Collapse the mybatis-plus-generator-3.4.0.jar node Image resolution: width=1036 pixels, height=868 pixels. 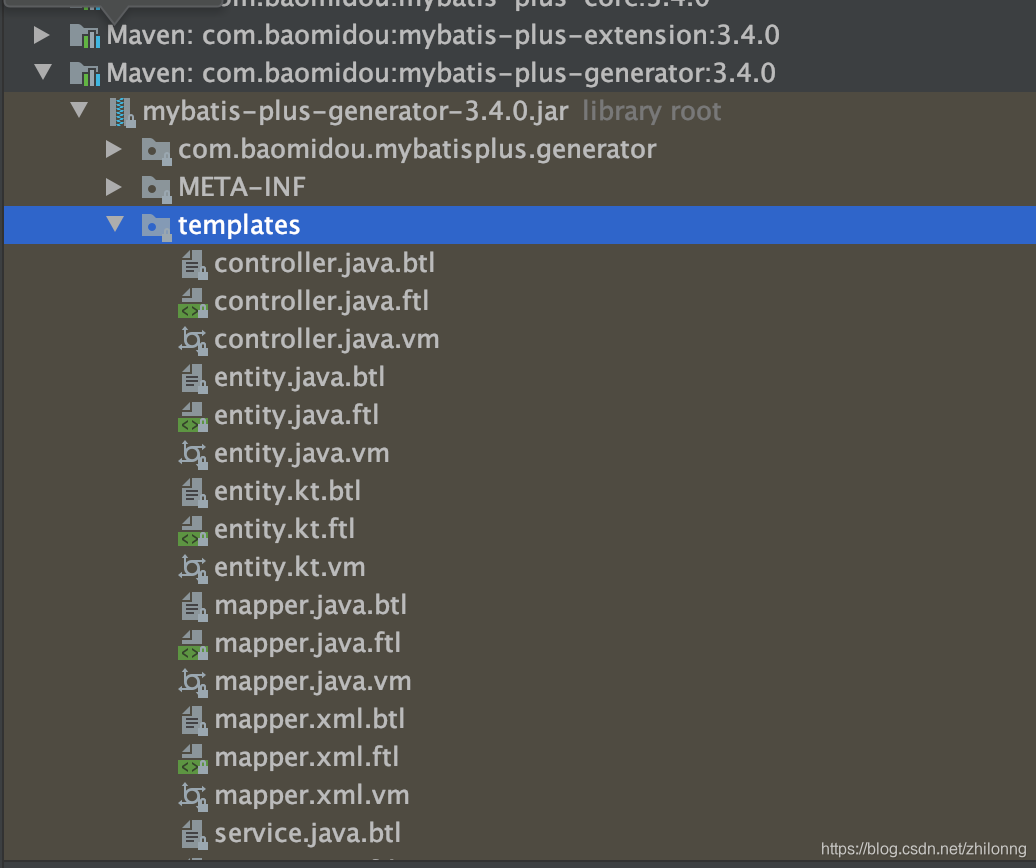(79, 110)
